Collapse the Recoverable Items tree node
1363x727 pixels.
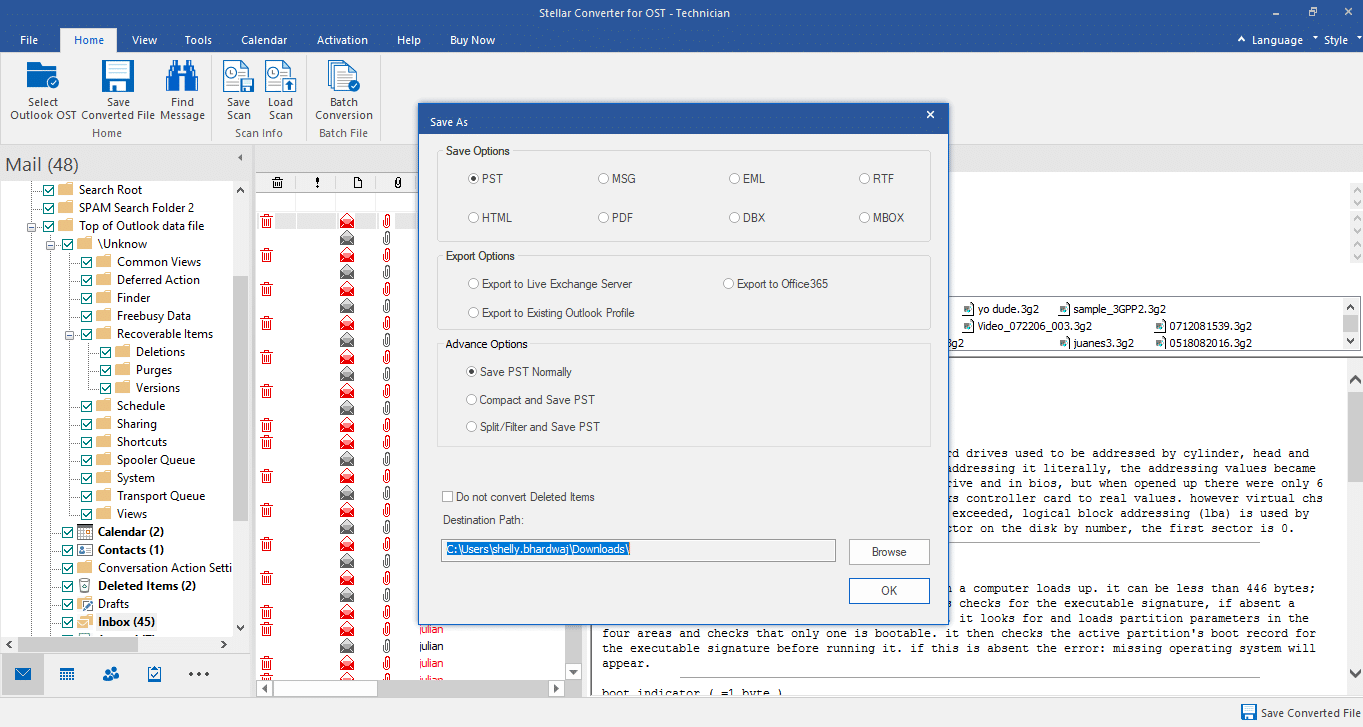(x=69, y=334)
